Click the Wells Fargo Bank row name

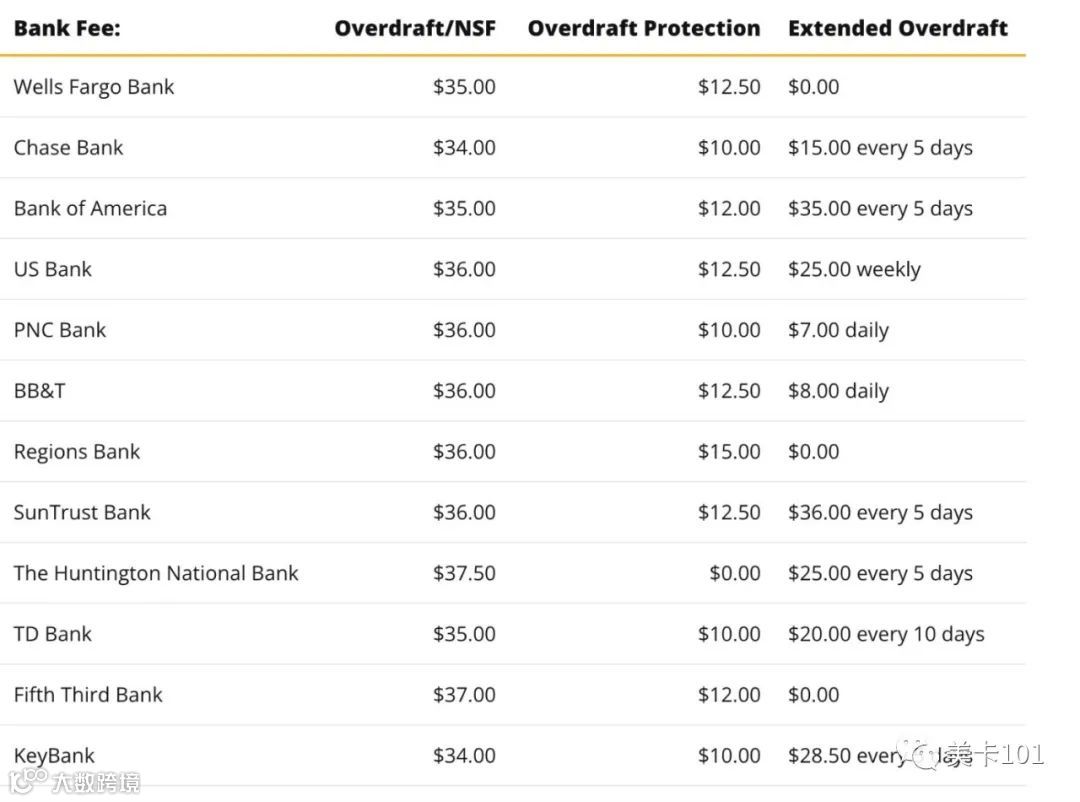(94, 87)
